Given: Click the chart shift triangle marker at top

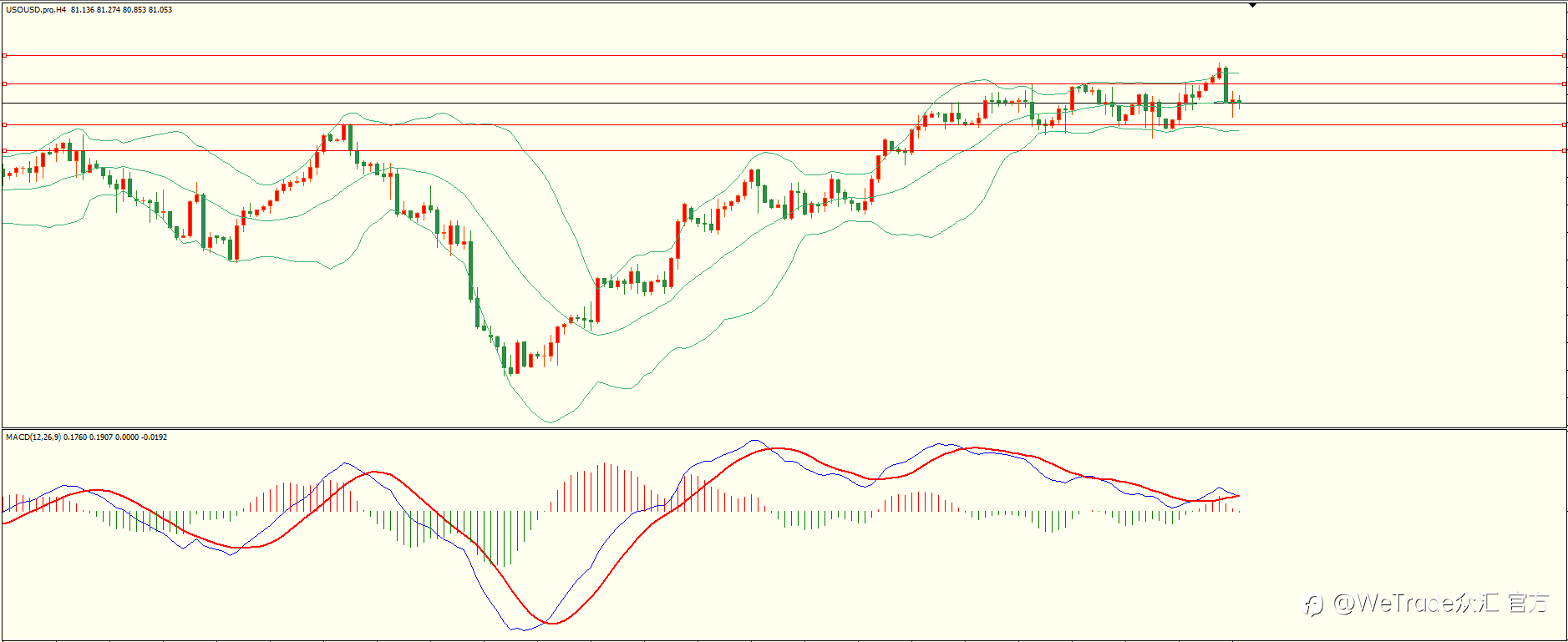Looking at the screenshot, I should click(1252, 5).
